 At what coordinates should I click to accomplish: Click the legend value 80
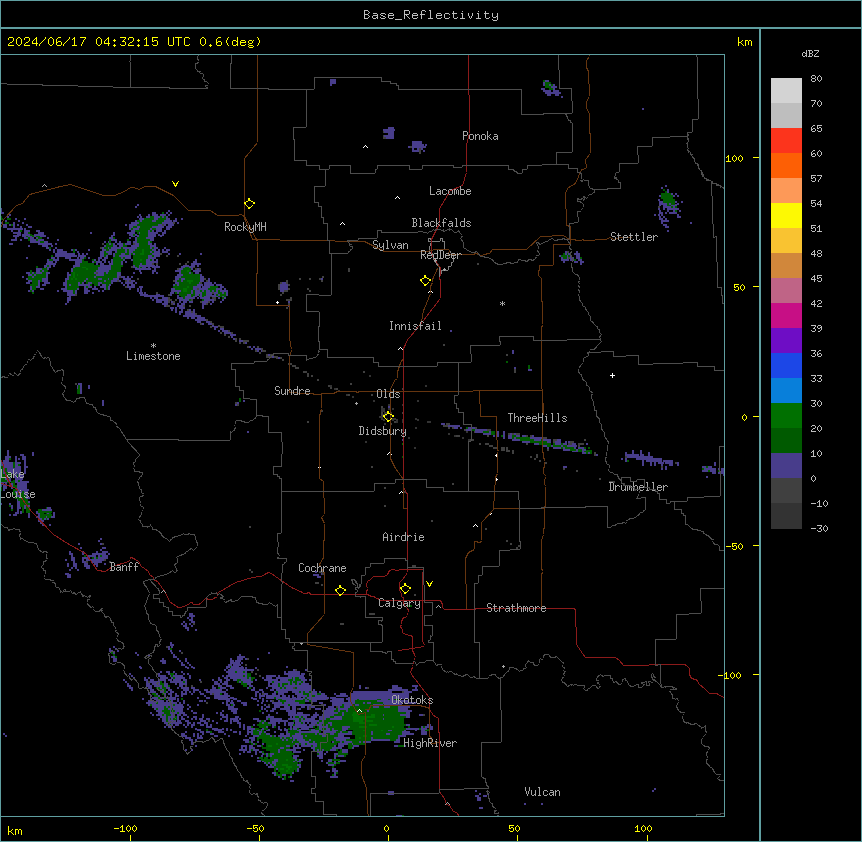(x=816, y=79)
